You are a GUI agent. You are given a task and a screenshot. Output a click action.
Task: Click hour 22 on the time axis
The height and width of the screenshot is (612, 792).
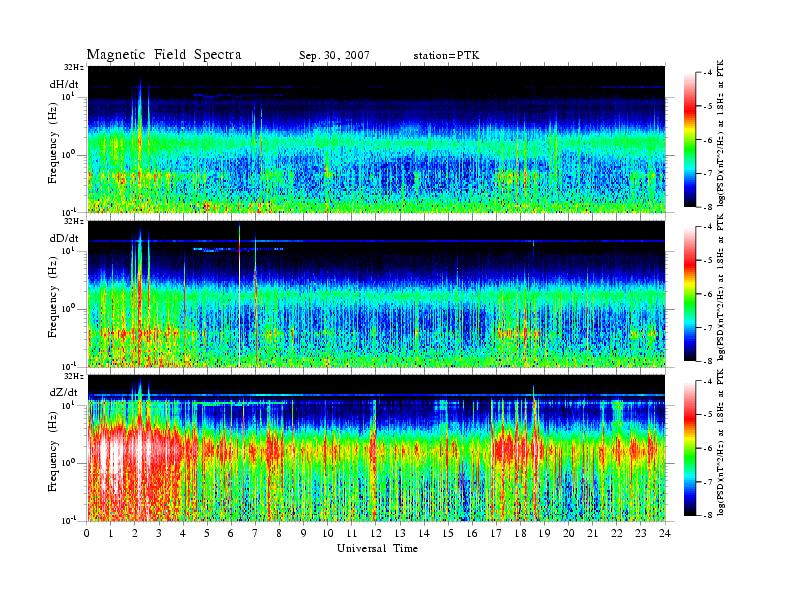[617, 534]
